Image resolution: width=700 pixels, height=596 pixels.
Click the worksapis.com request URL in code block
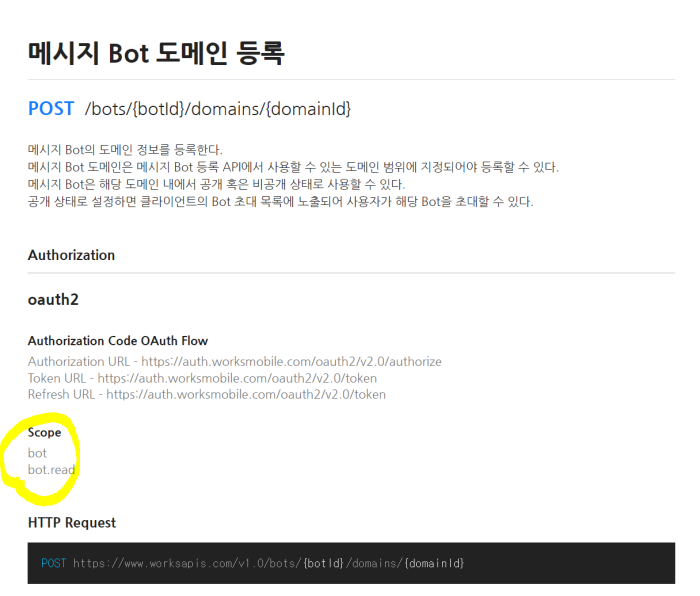pyautogui.click(x=268, y=563)
